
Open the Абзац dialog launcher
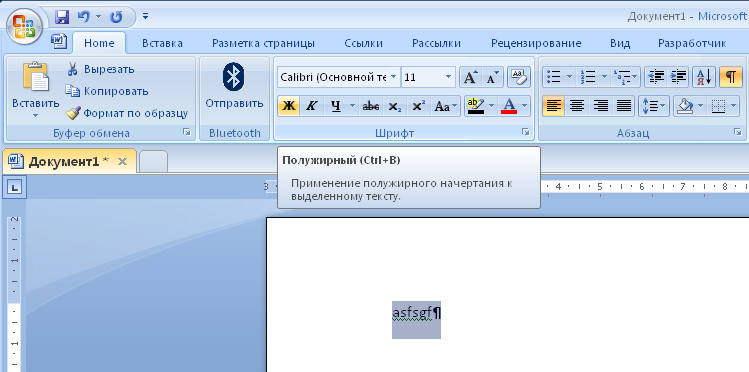point(738,132)
